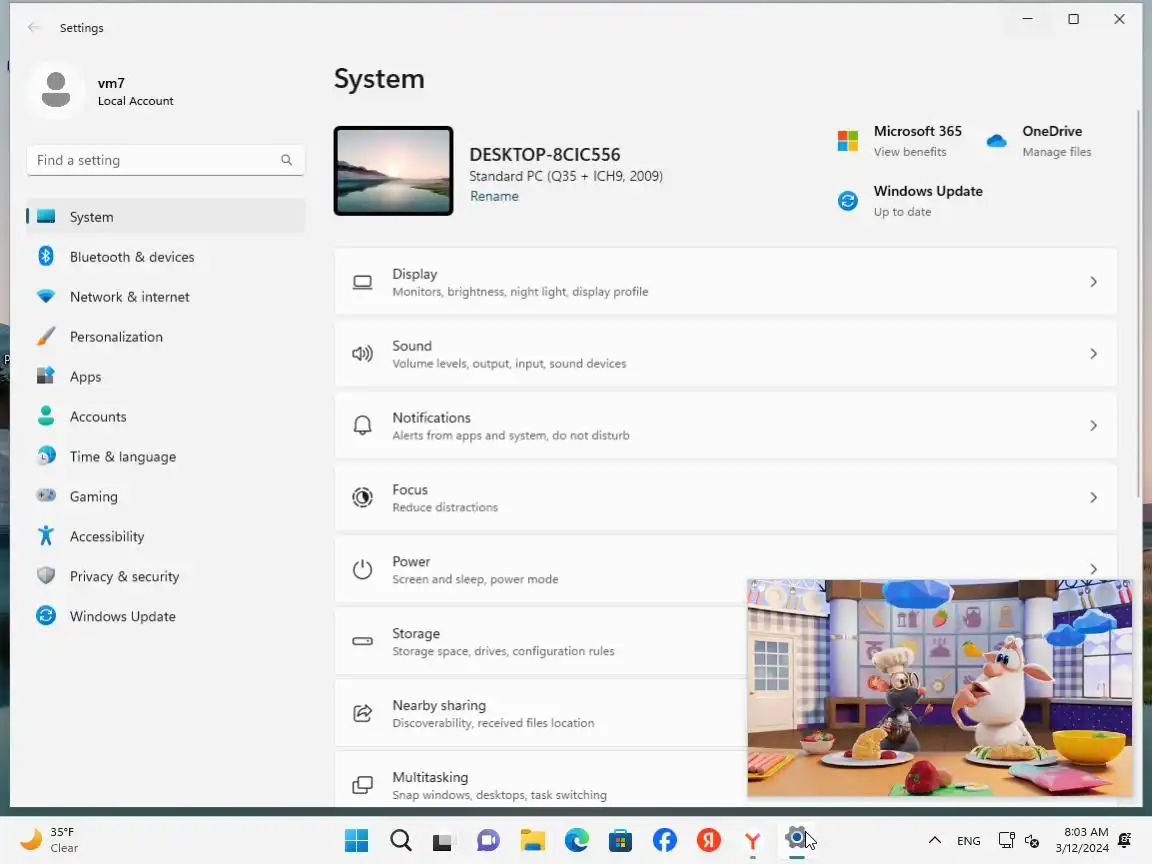1152x864 pixels.
Task: Open Nearby sharing settings row
Action: pos(540,713)
